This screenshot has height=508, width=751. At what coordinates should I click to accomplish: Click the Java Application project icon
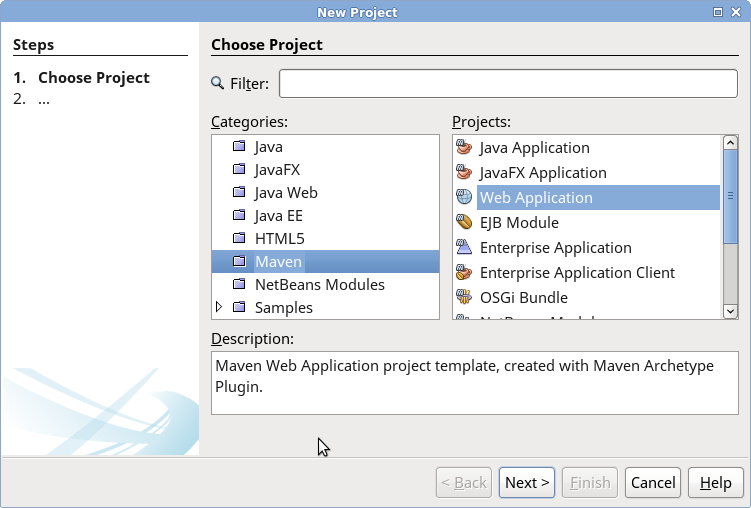[464, 148]
